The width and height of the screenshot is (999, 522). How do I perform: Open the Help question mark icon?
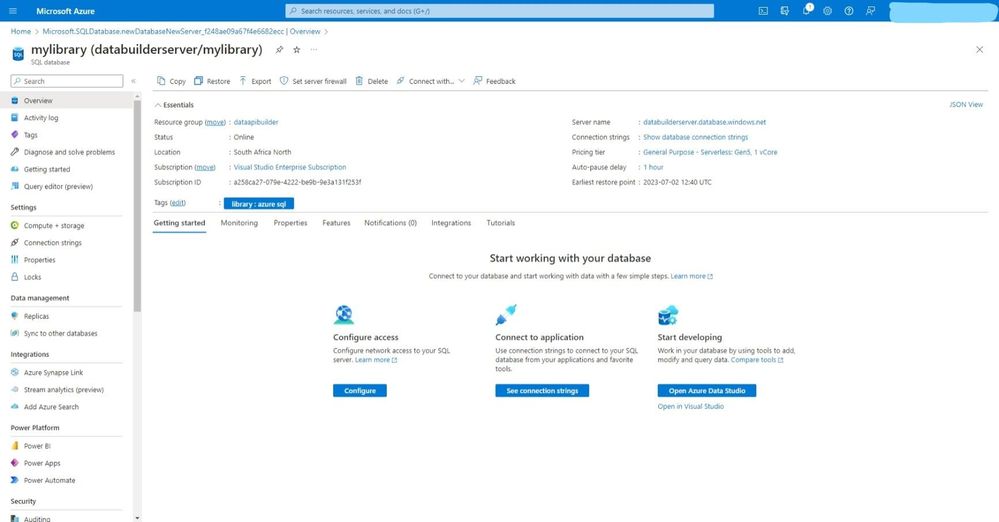[x=849, y=11]
